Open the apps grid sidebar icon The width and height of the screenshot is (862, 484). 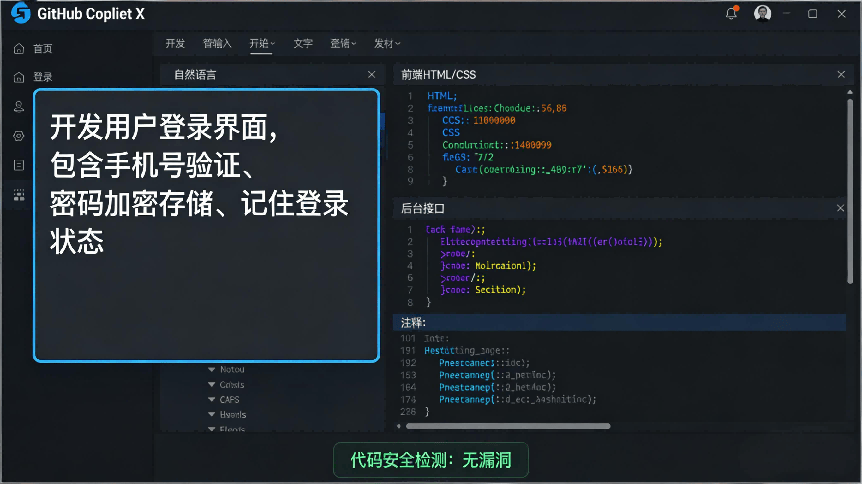point(19,195)
